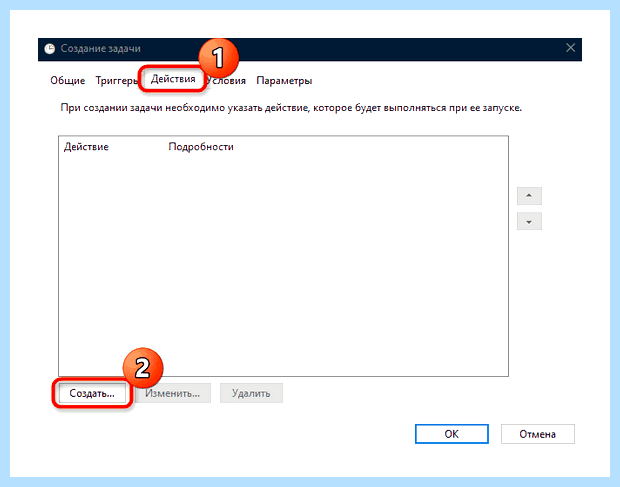Move action up with up arrow

click(x=529, y=196)
